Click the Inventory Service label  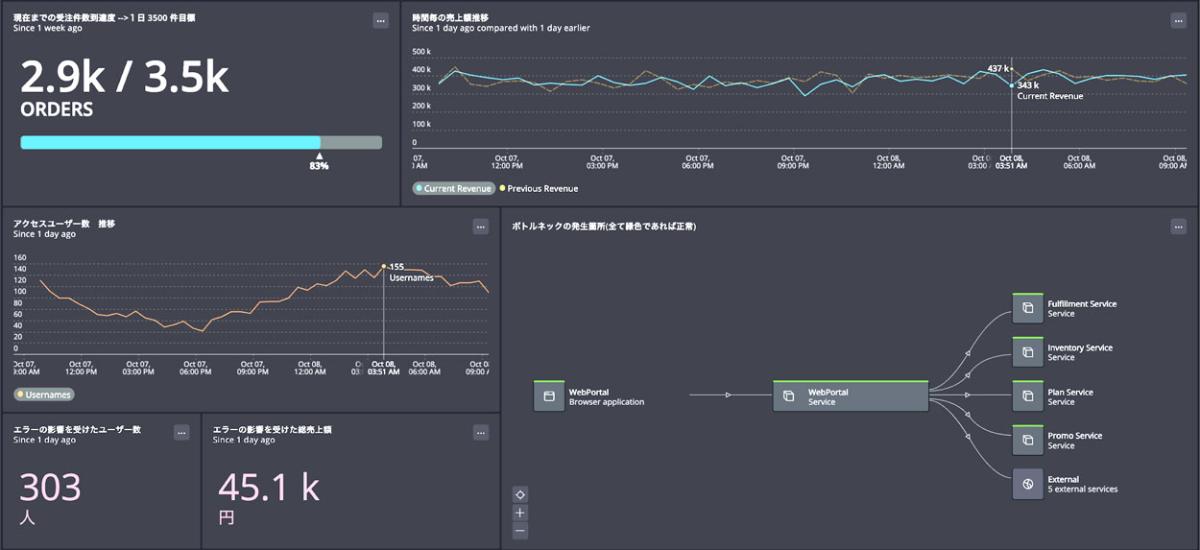click(1080, 348)
